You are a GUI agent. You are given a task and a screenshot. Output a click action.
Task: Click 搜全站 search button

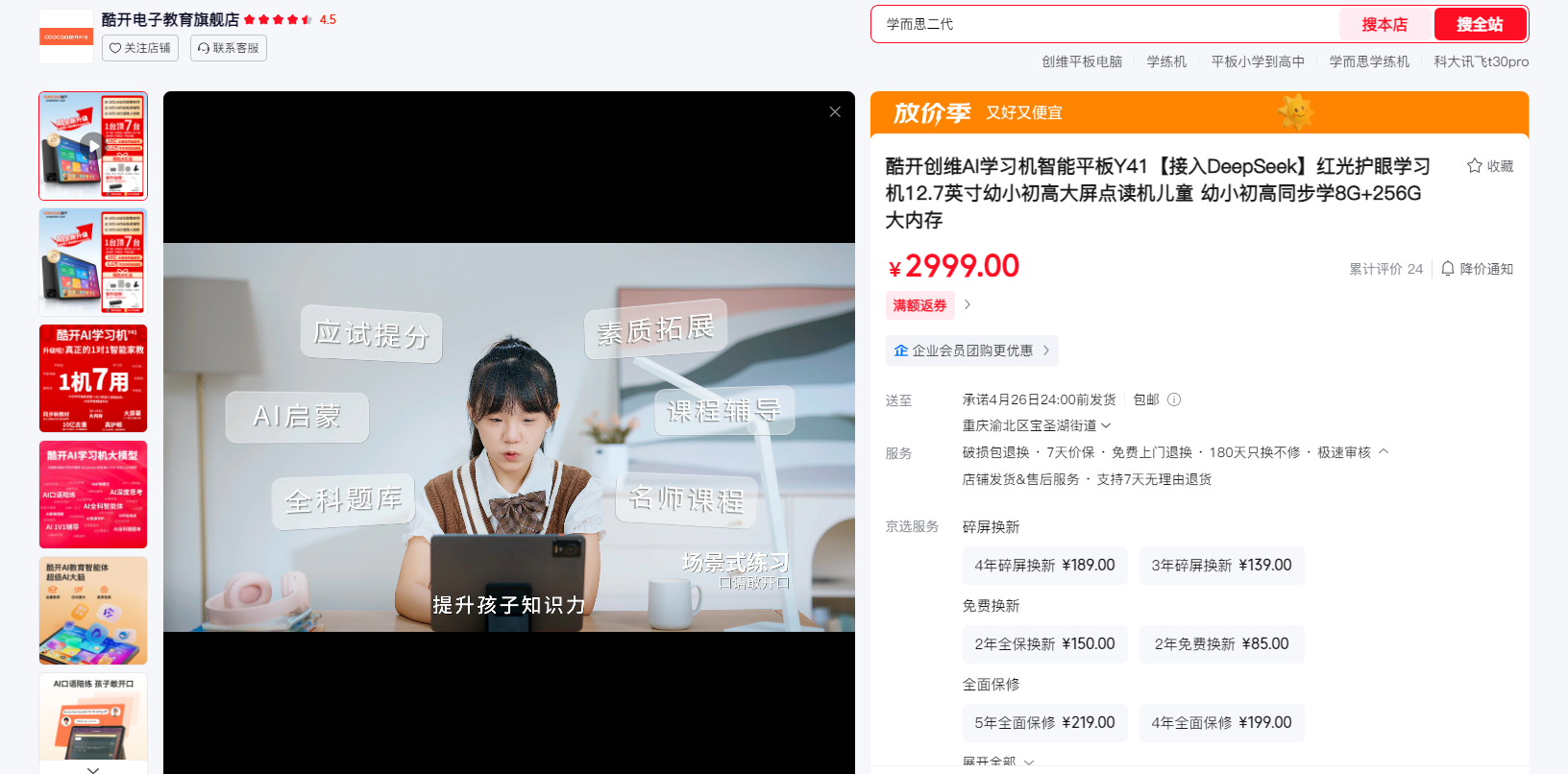click(x=1480, y=25)
